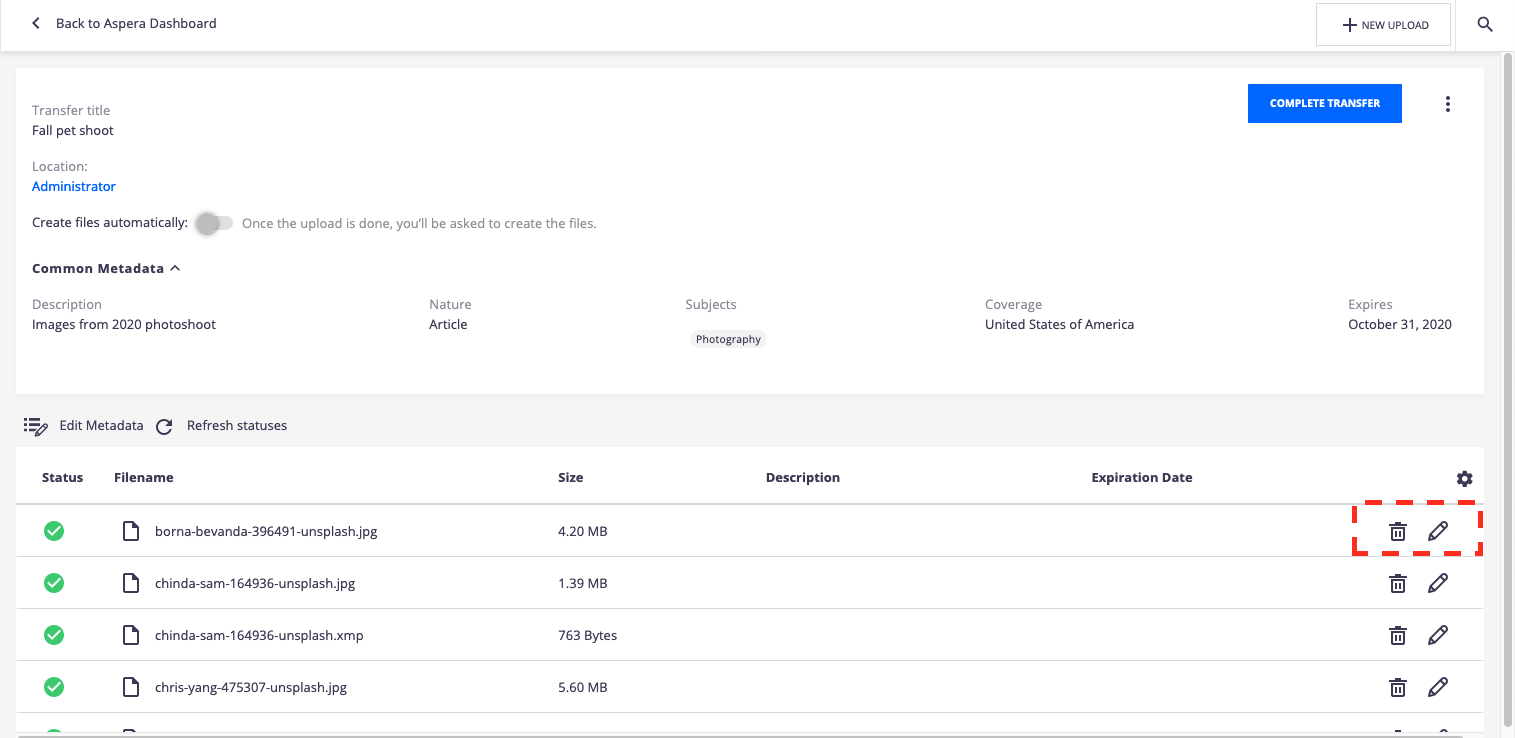Viewport: 1515px width, 738px height.
Task: Click file icon beside chinda-sam-164936-unsplash.jpg
Action: 130,583
